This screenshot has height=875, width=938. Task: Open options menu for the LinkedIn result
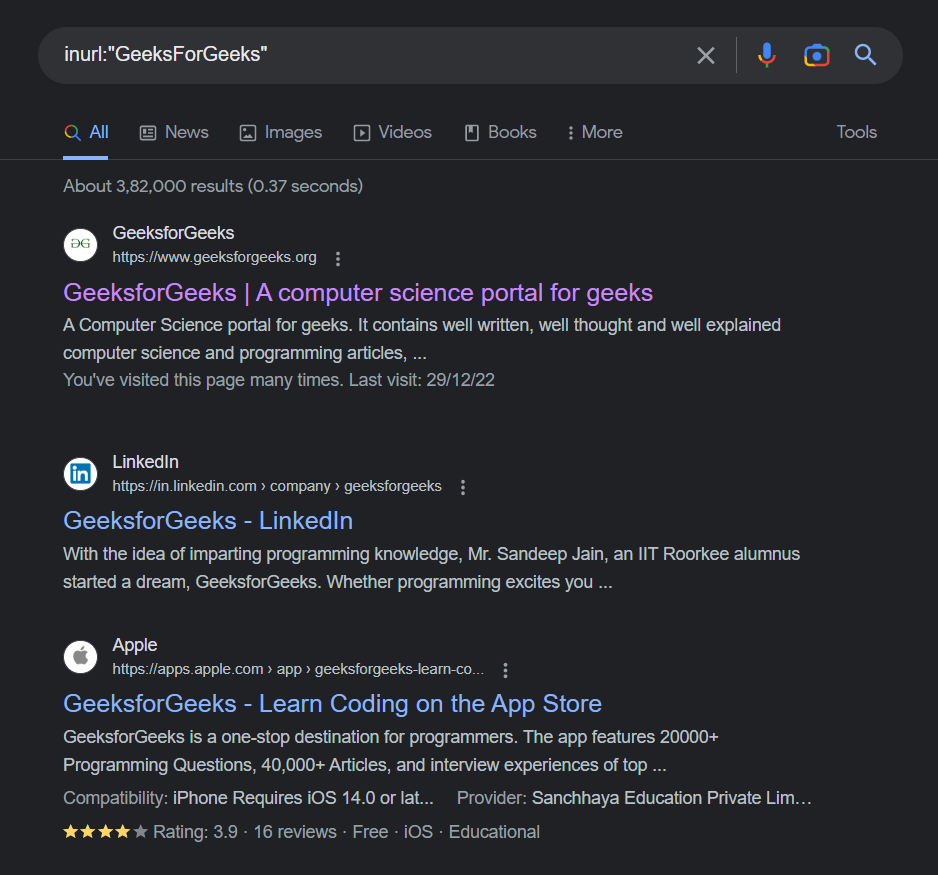click(463, 487)
